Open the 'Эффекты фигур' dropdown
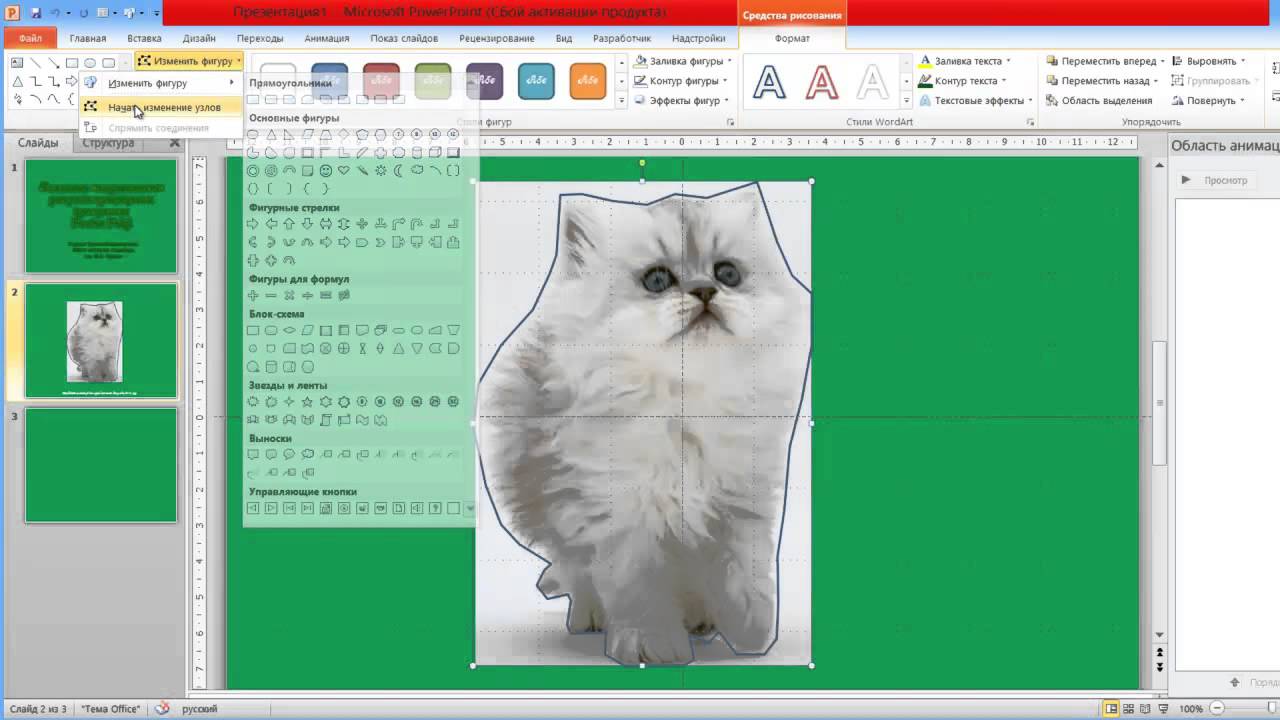The width and height of the screenshot is (1280, 720). click(x=682, y=101)
